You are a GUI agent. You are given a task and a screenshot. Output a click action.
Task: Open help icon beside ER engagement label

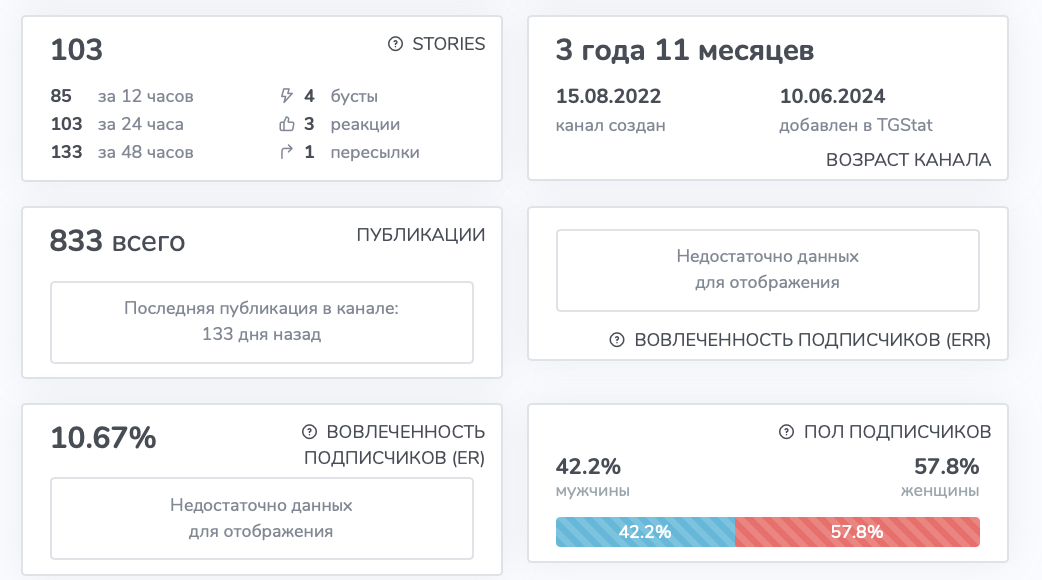click(x=309, y=432)
